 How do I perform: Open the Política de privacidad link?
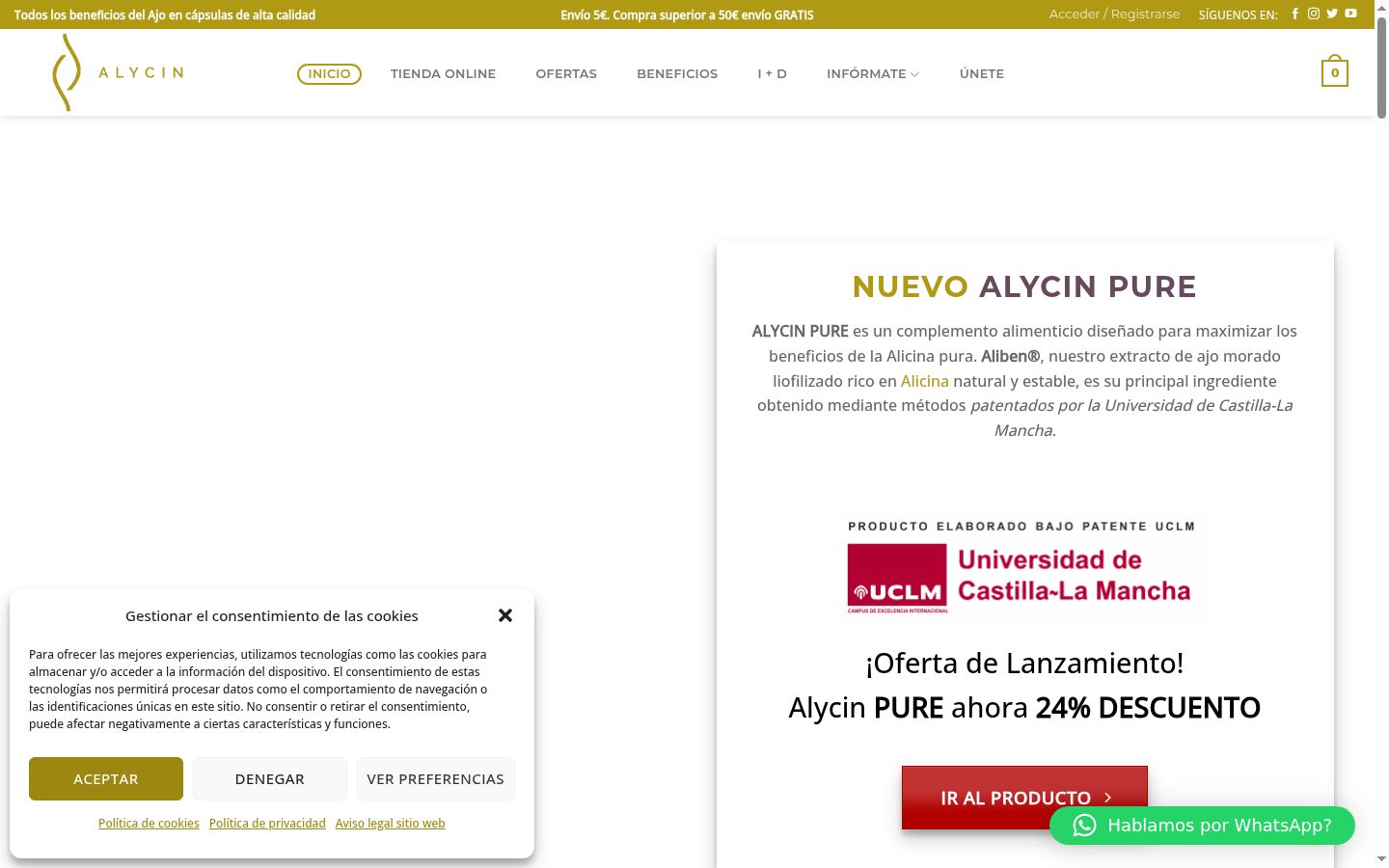(267, 824)
